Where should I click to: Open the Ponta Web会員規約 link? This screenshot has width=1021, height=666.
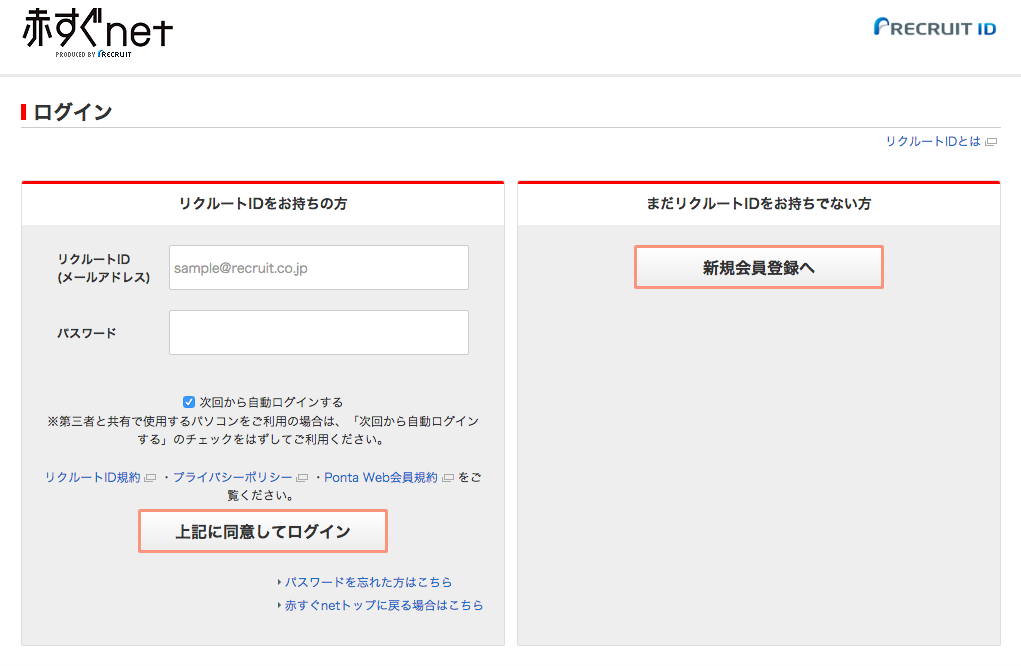[381, 477]
